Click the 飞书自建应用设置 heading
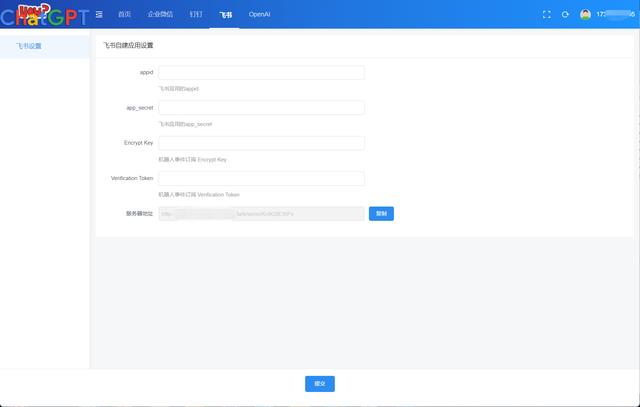640x407 pixels. click(x=128, y=45)
